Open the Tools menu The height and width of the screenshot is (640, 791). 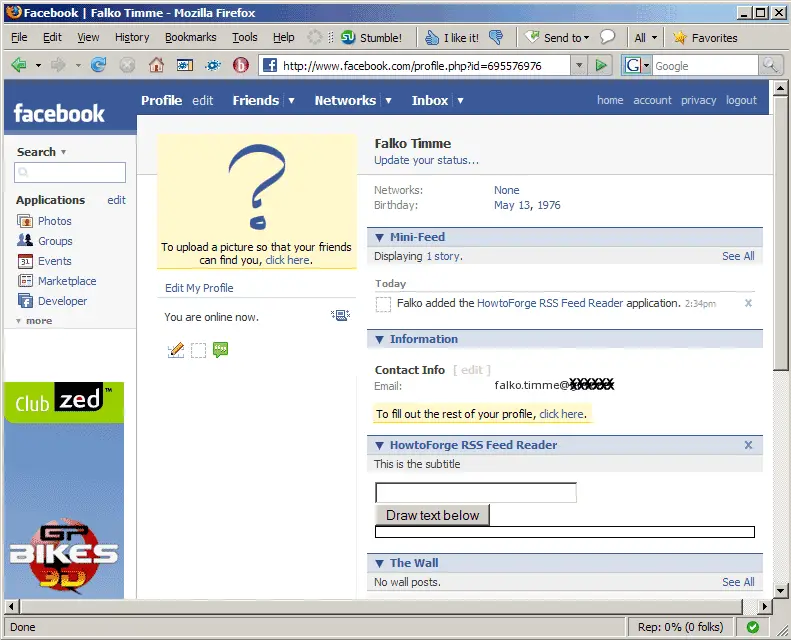tap(245, 37)
